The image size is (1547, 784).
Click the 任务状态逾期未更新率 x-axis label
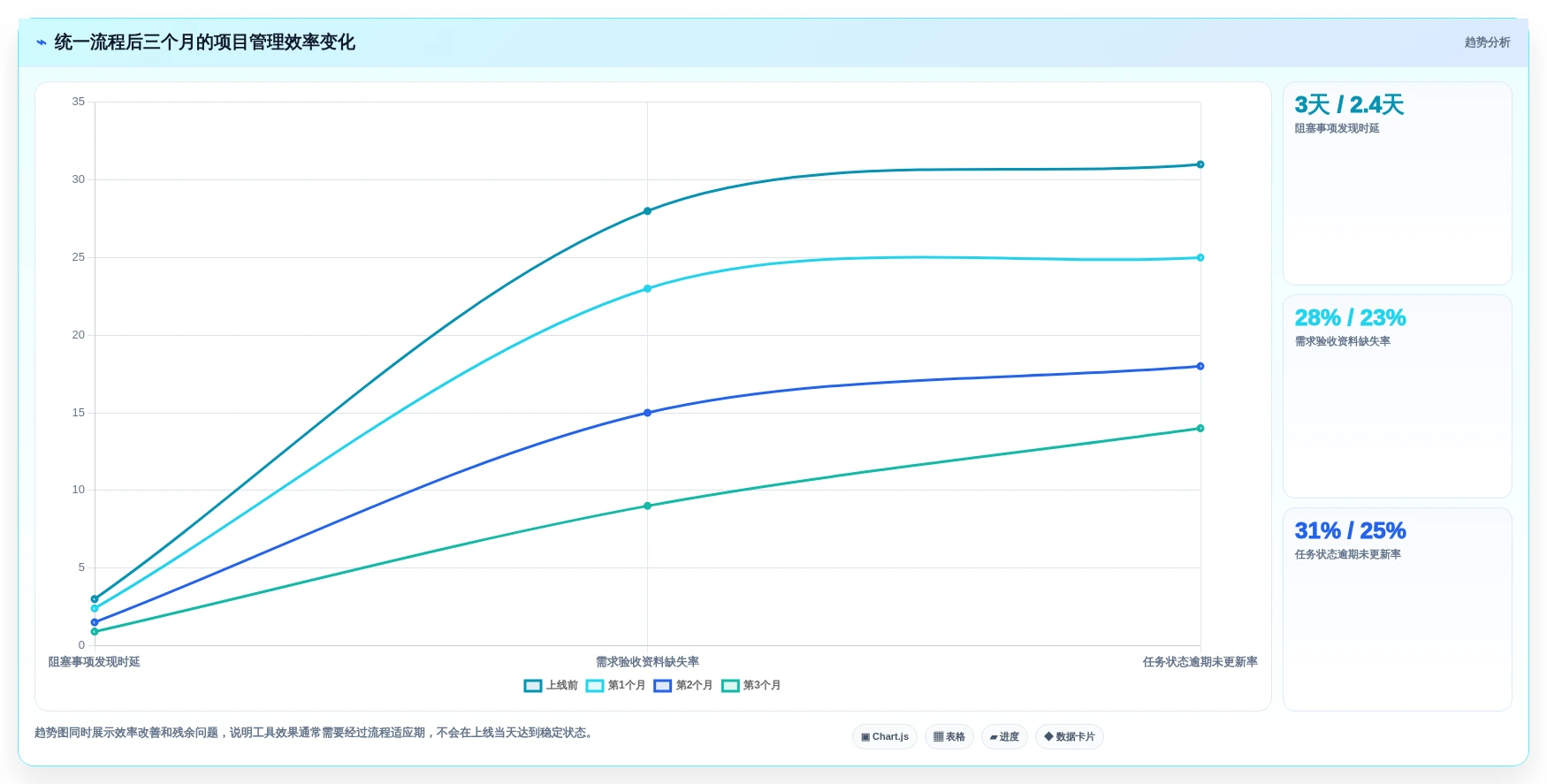[1200, 662]
